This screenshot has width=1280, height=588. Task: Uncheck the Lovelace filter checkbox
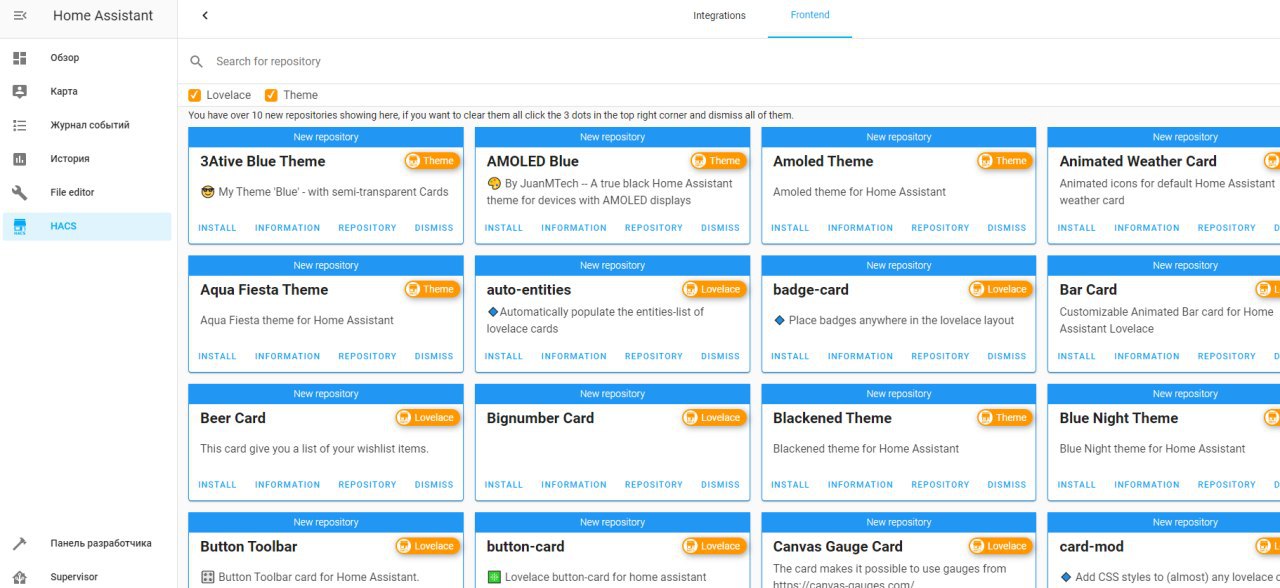point(195,95)
